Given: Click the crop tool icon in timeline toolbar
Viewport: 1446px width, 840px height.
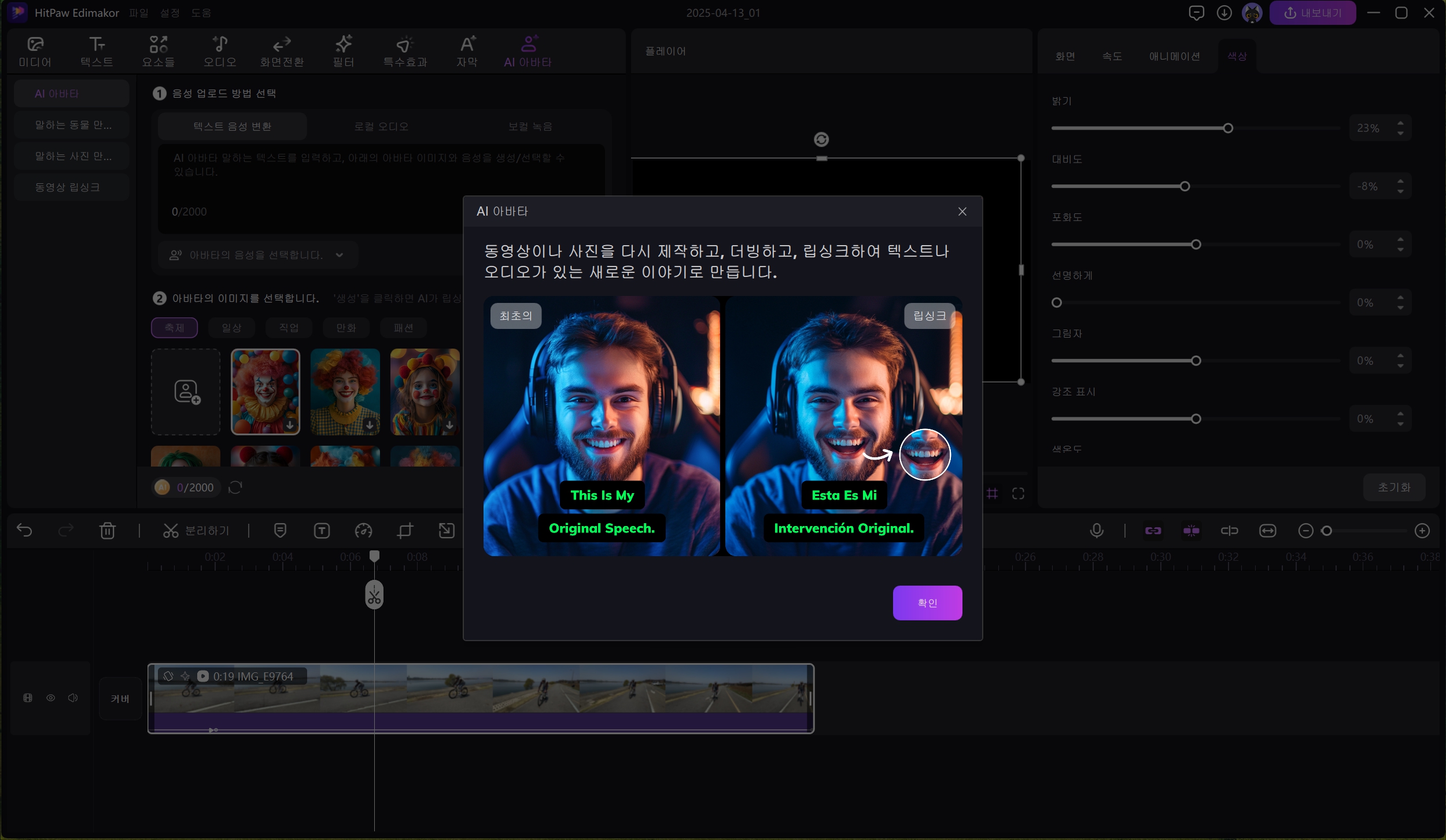Looking at the screenshot, I should click(405, 530).
